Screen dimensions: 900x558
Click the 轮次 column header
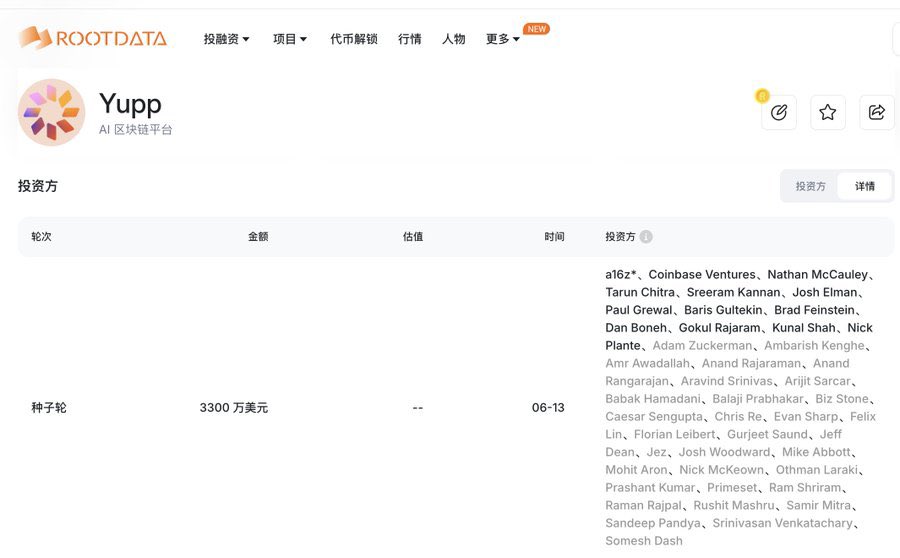[41, 237]
